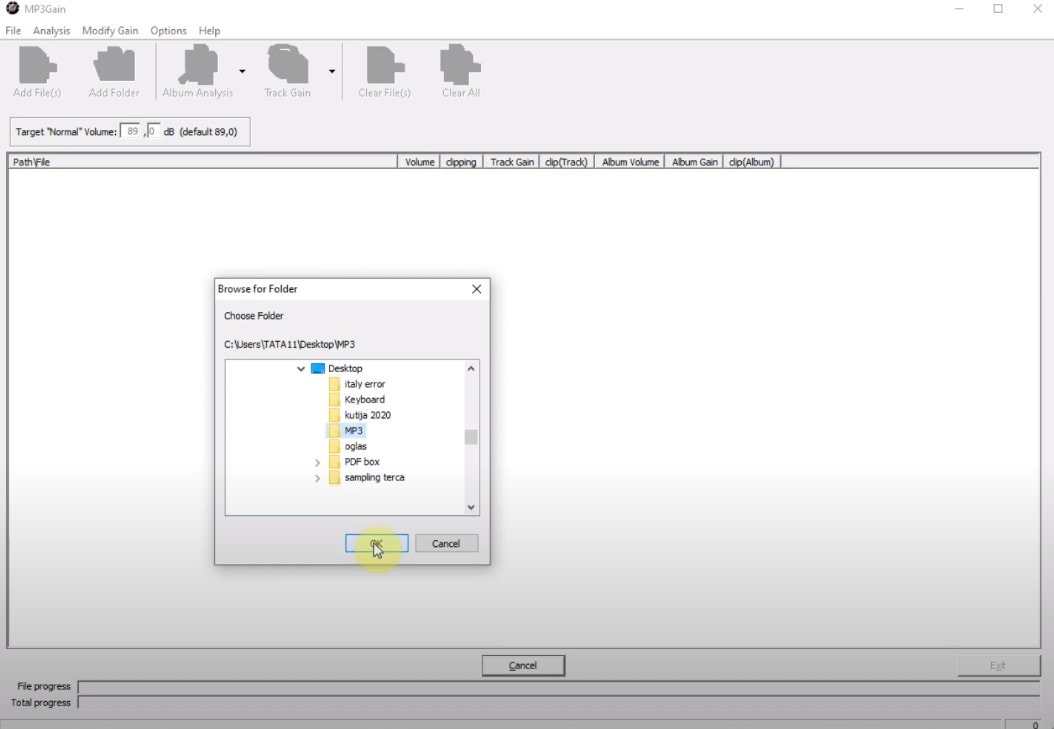The image size is (1054, 729).
Task: Click the File progress bar
Action: point(559,687)
